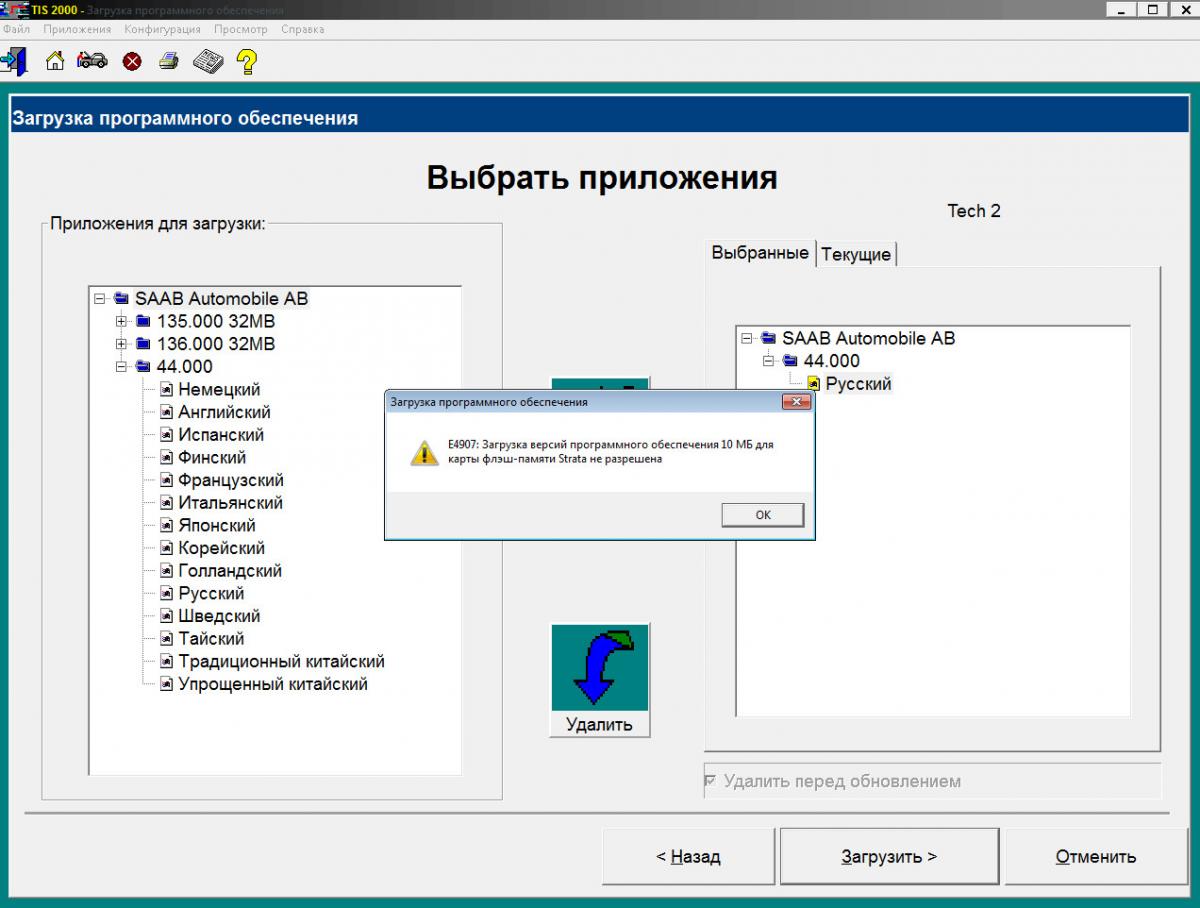1200x908 pixels.
Task: Click the file icon beside Испанский
Action: (167, 435)
